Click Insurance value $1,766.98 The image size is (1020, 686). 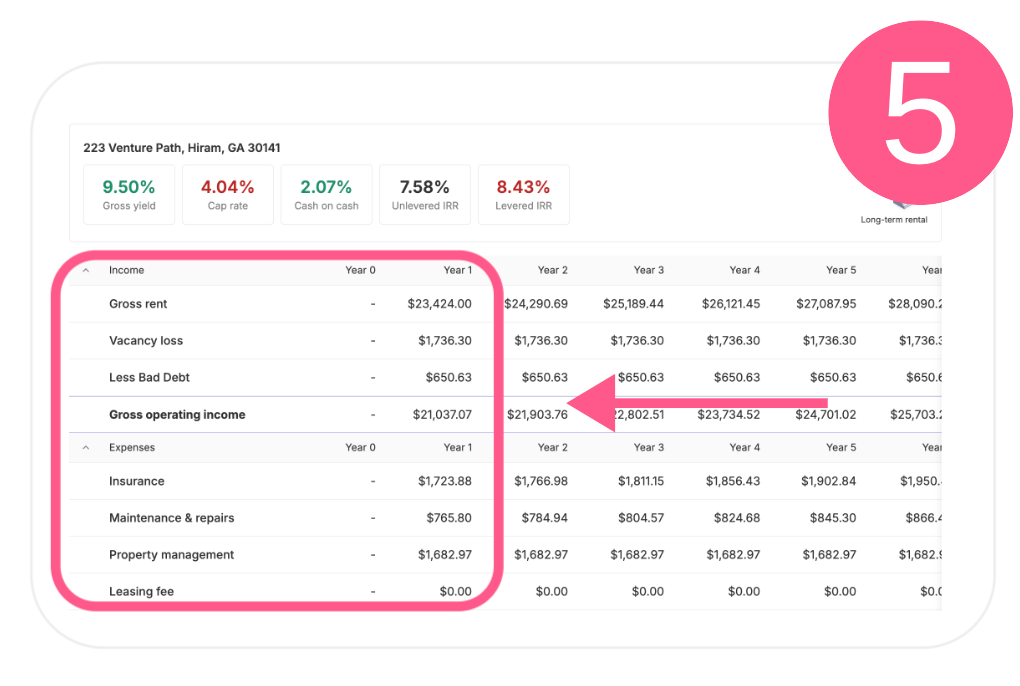541,481
